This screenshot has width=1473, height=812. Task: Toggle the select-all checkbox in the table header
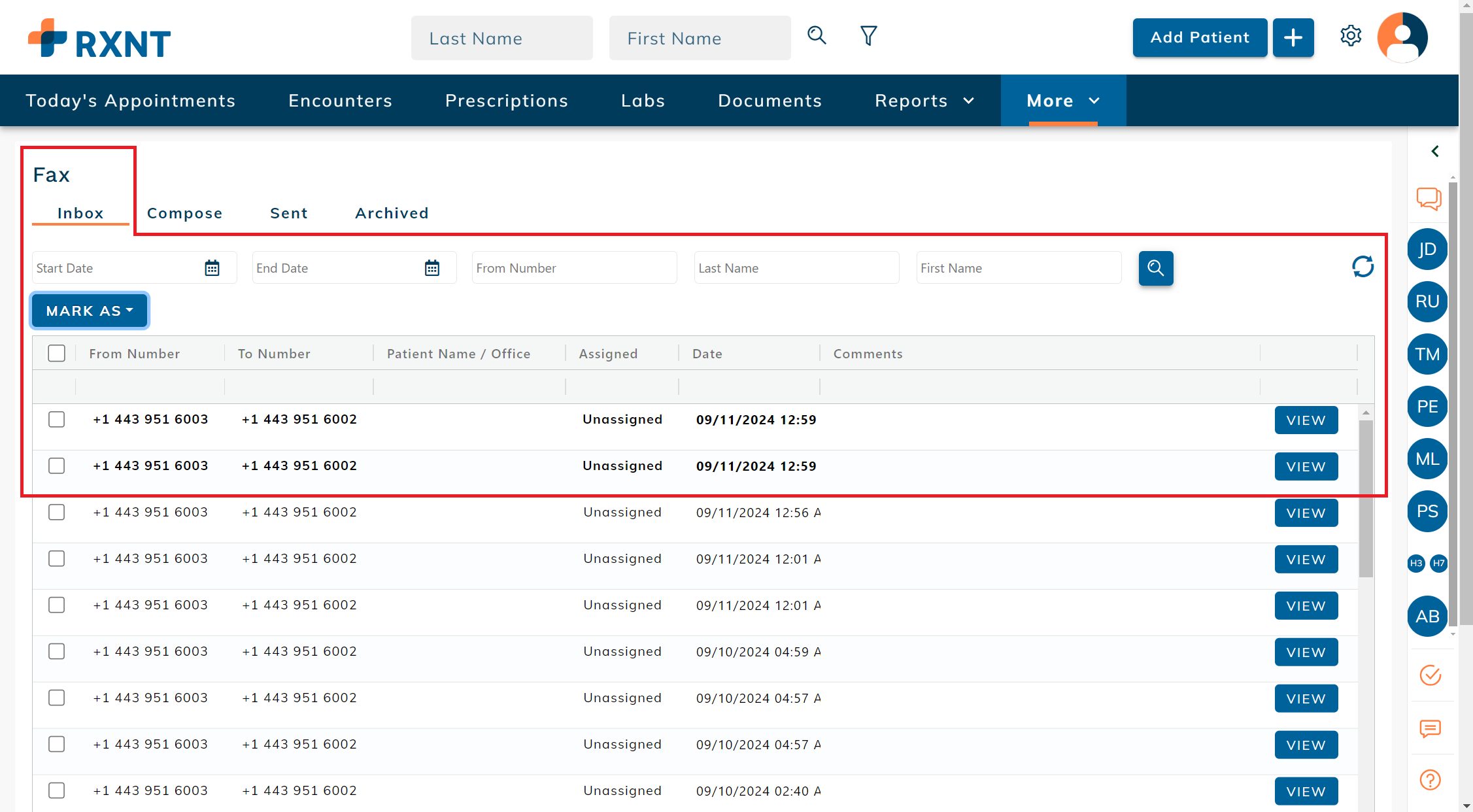coord(57,354)
